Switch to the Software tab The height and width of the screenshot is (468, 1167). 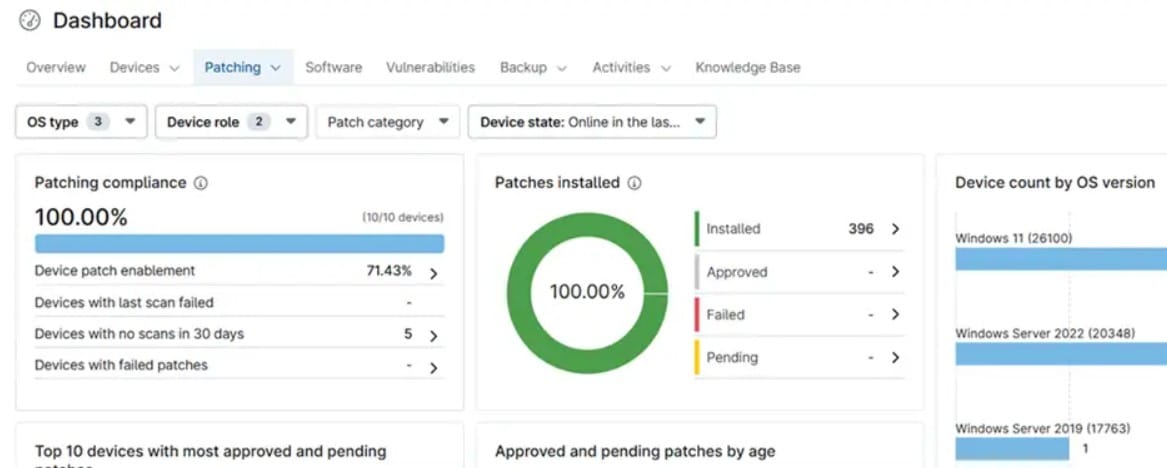tap(333, 67)
